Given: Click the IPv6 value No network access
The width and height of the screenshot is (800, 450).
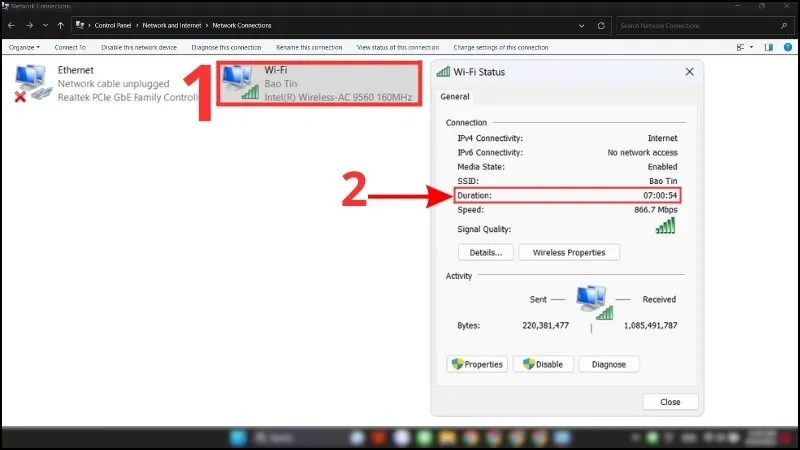Looking at the screenshot, I should (642, 153).
